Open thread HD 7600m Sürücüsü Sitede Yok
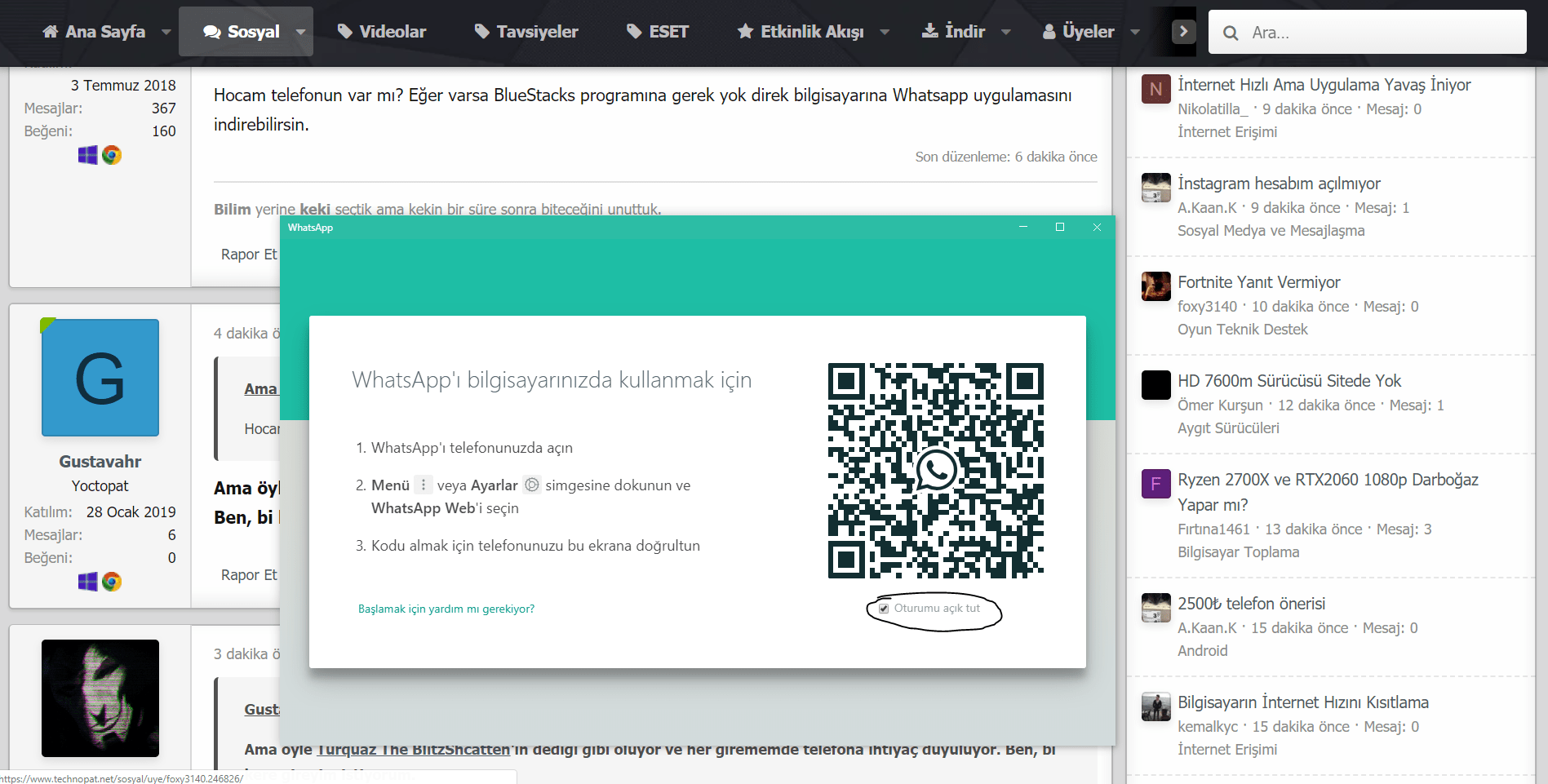The width and height of the screenshot is (1548, 784). (1289, 381)
